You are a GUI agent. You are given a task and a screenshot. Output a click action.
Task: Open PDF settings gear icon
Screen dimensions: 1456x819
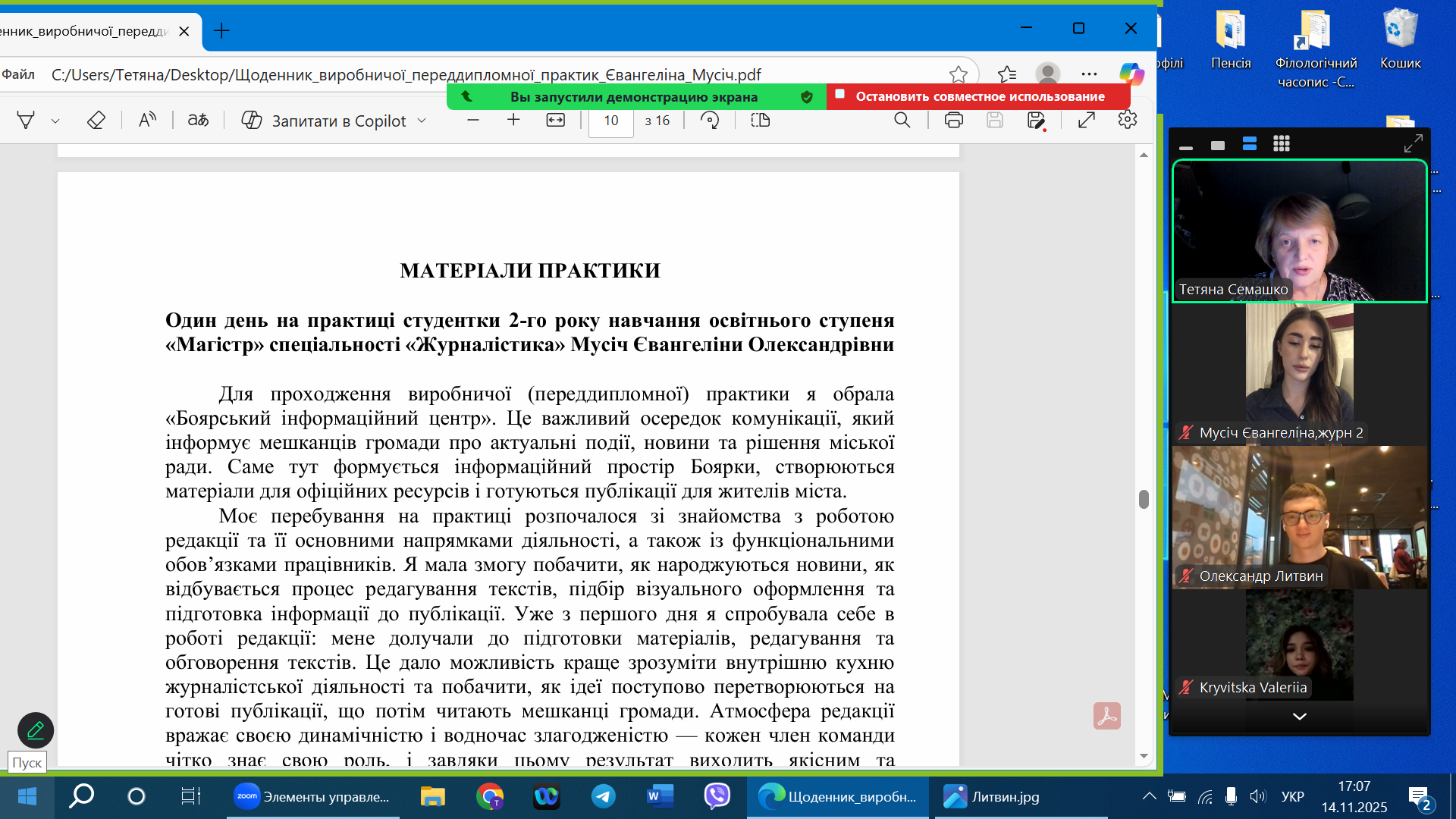tap(1128, 120)
